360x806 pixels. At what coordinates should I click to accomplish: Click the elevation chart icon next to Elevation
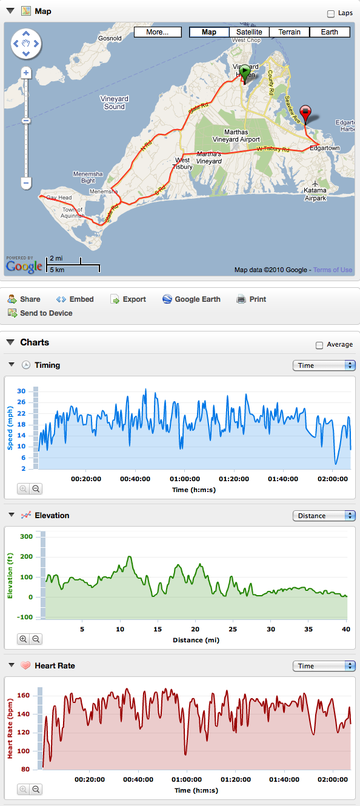click(x=26, y=515)
